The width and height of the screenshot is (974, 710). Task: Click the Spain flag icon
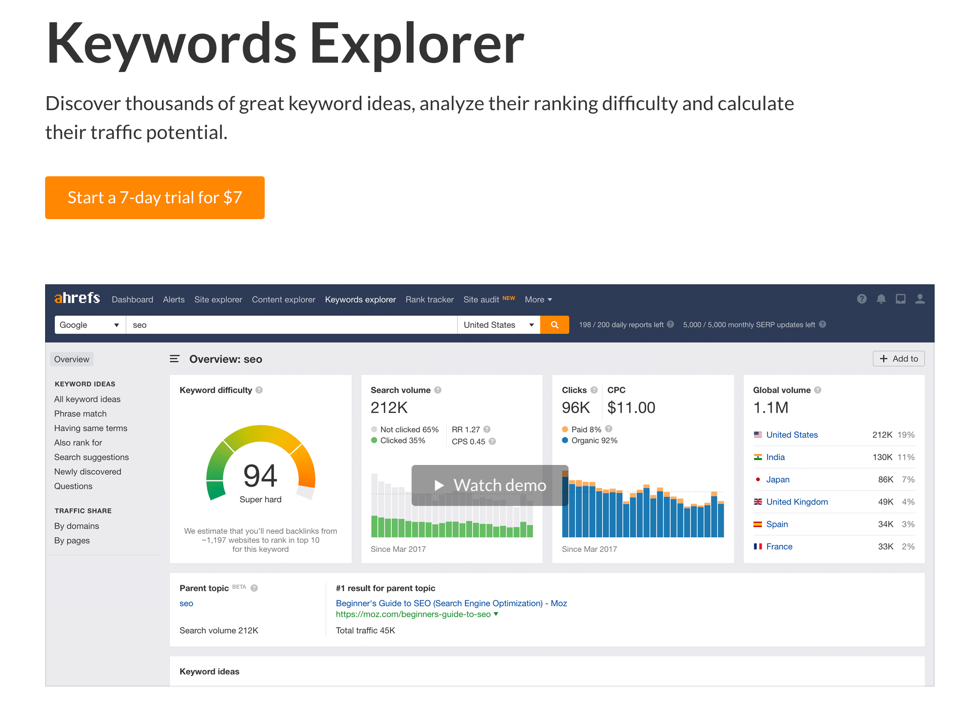coord(758,524)
